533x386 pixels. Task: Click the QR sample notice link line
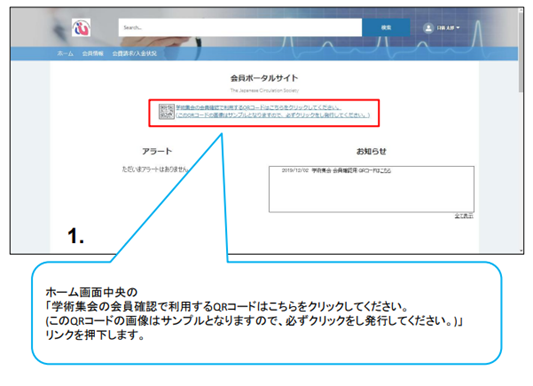coord(273,115)
